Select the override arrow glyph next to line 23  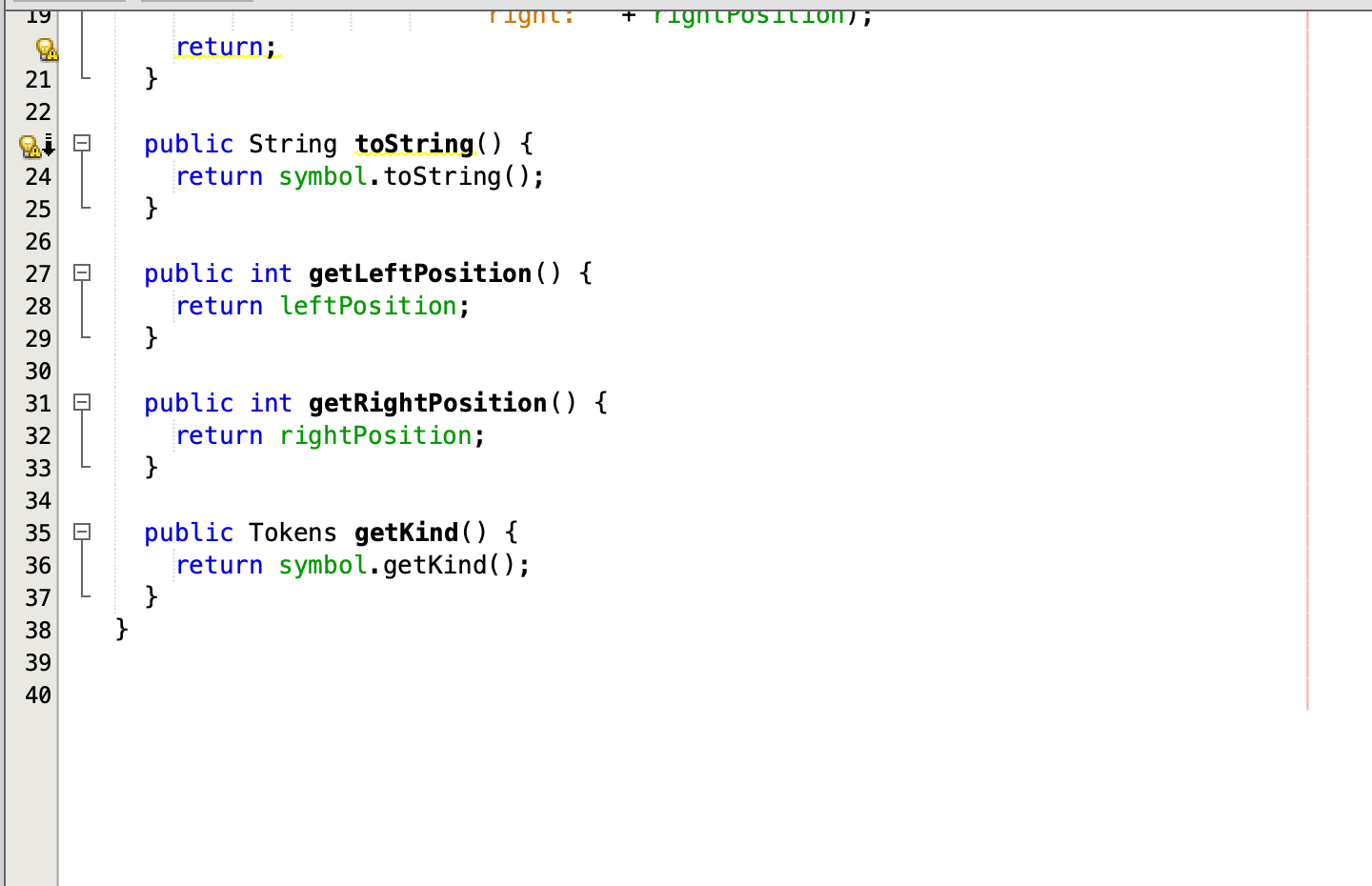pyautogui.click(x=49, y=148)
